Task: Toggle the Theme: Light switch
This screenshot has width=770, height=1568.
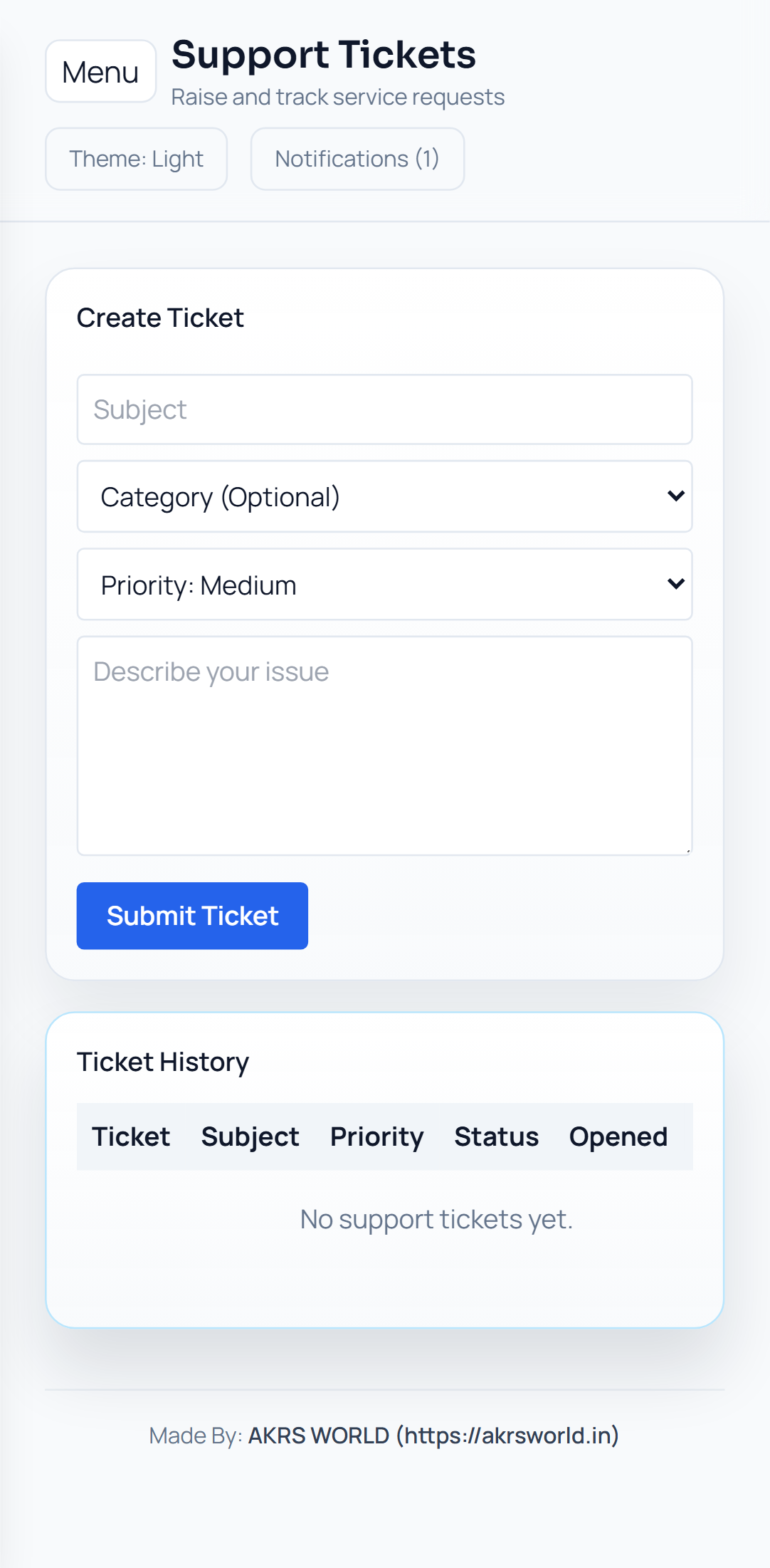Action: [x=136, y=159]
